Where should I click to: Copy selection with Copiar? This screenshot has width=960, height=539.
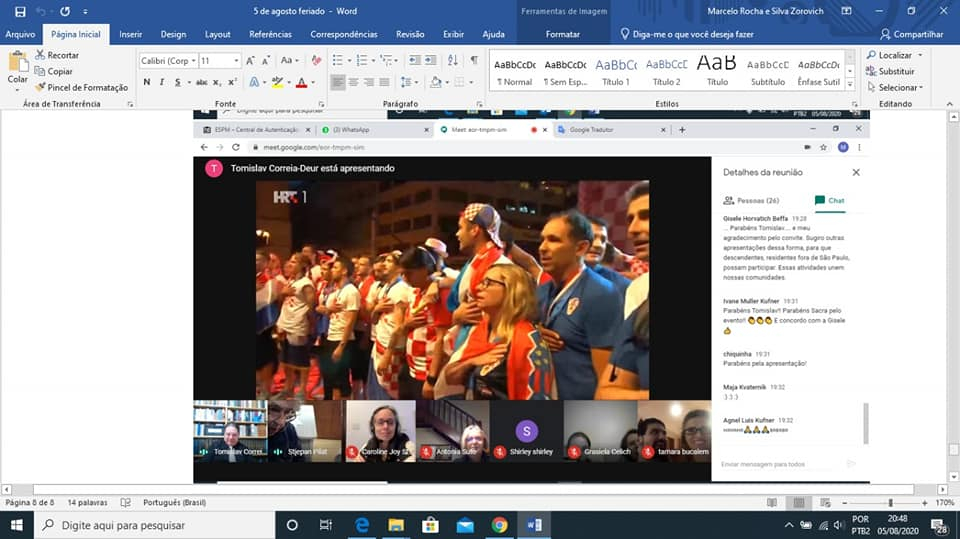[x=54, y=71]
